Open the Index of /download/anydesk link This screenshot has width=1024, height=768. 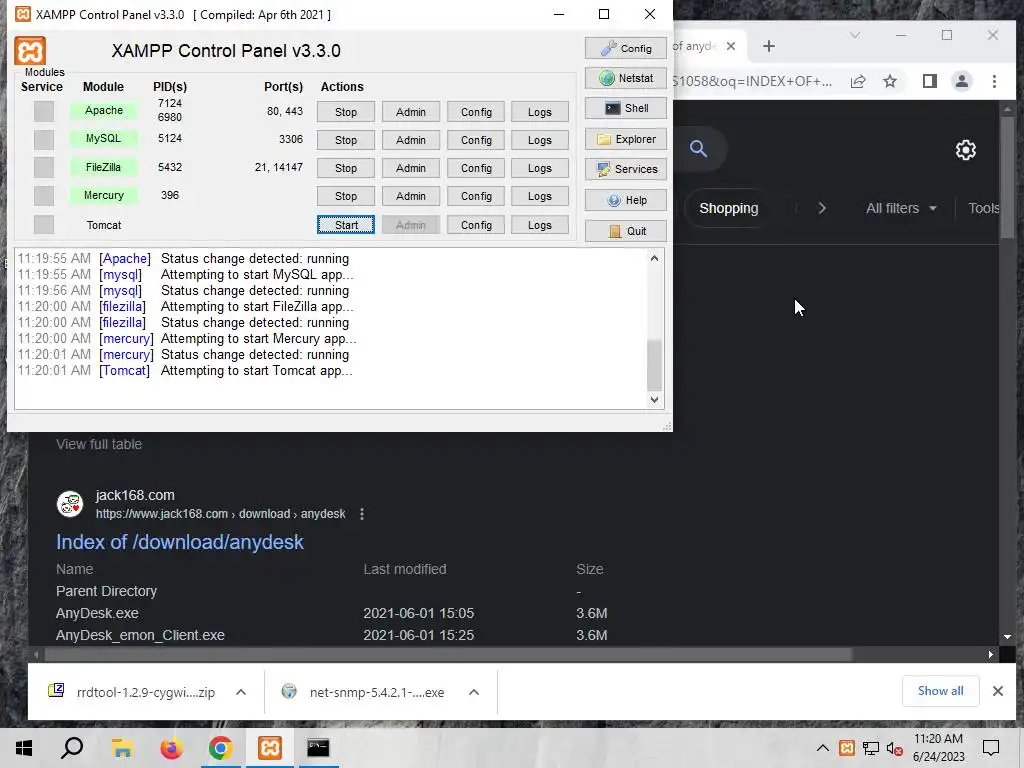[x=180, y=542]
